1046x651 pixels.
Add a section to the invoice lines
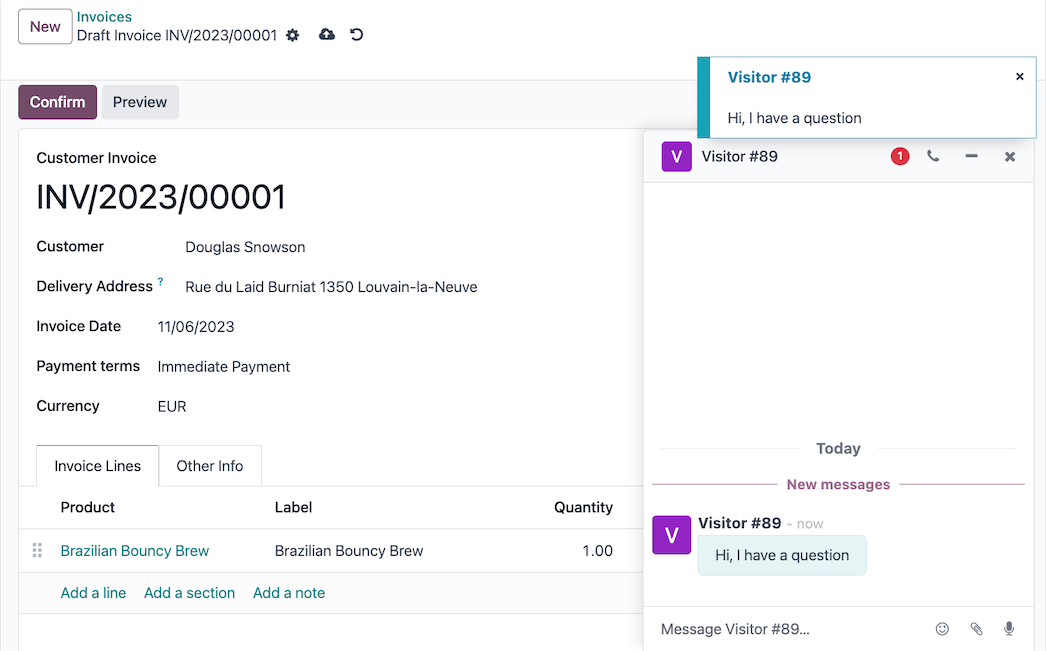coord(189,592)
